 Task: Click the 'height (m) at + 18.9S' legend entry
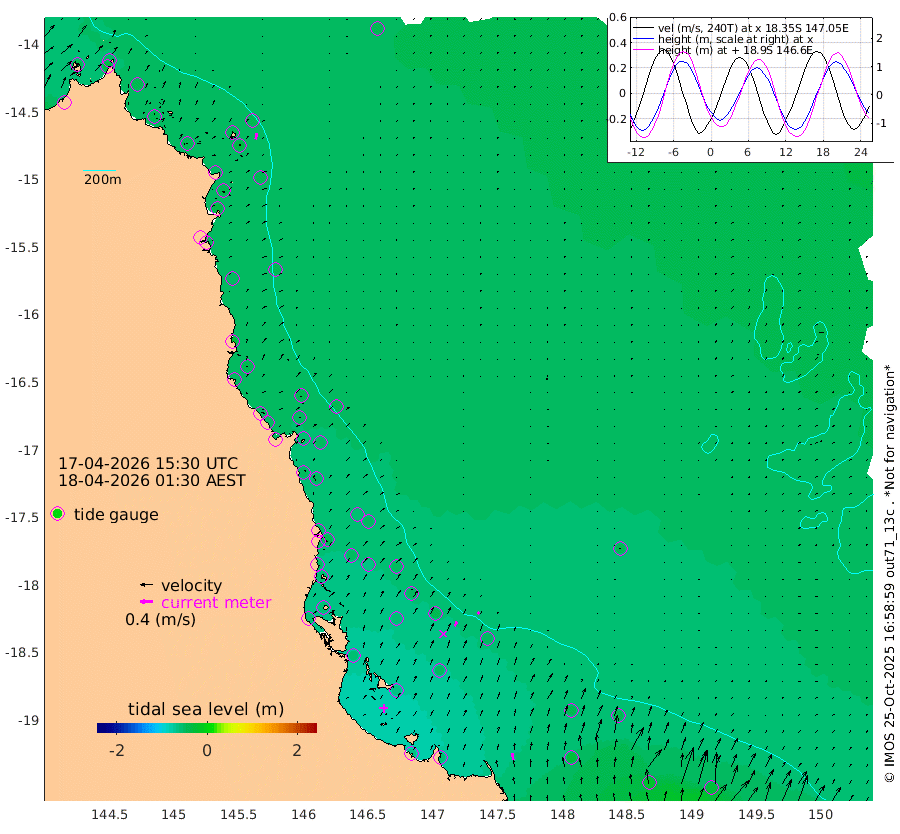pyautogui.click(x=735, y=50)
